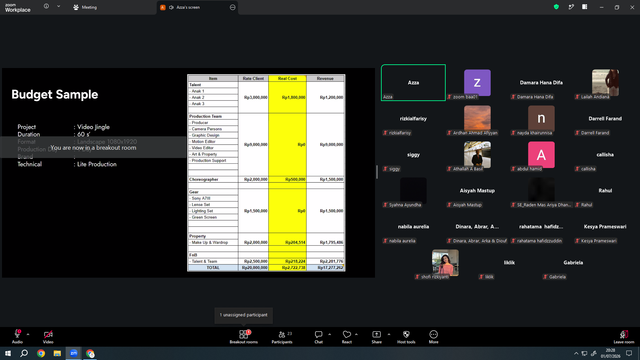The image size is (640, 360).
Task: Select Azza's highlighted participant tile
Action: [413, 82]
